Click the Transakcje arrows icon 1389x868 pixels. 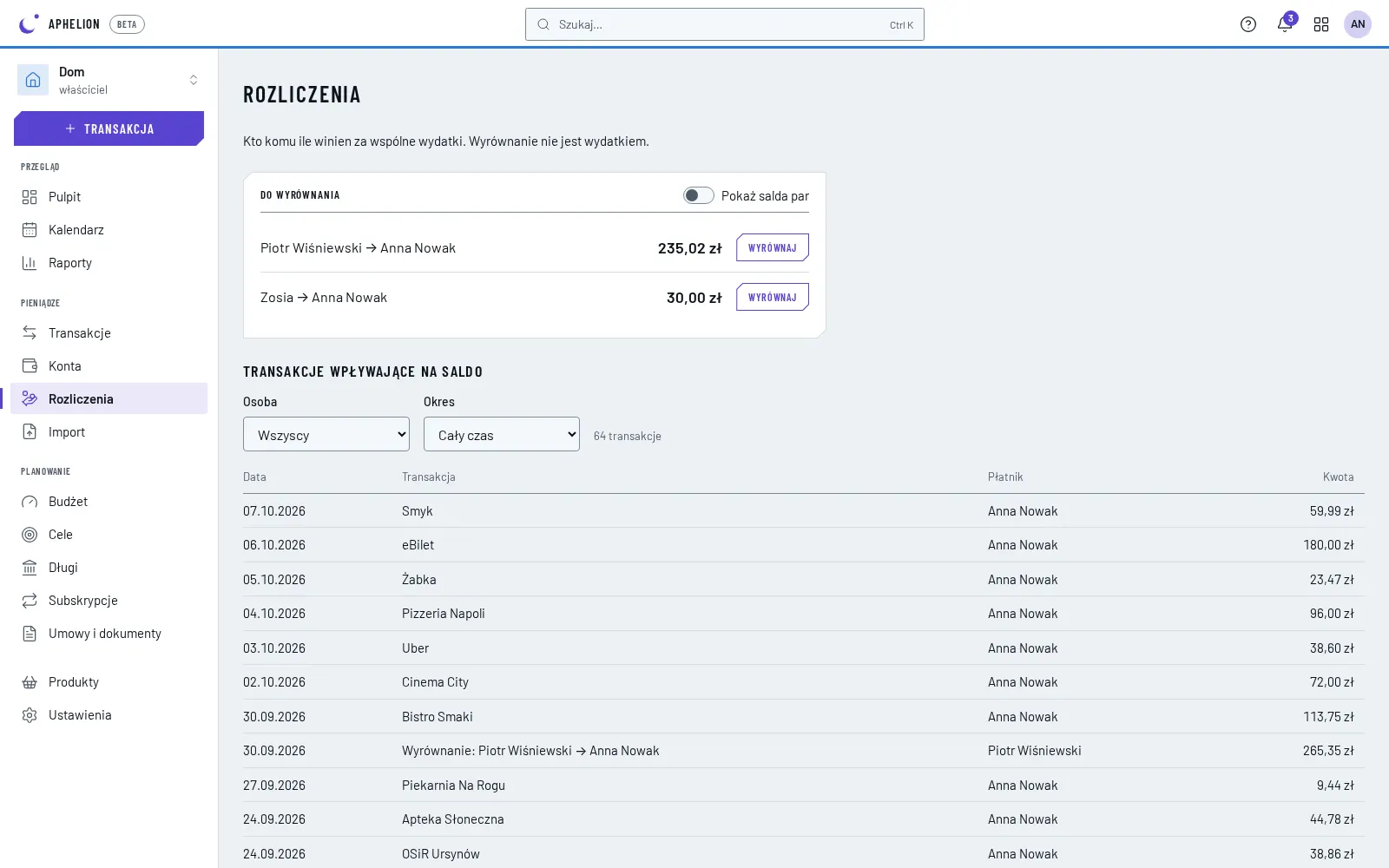tap(30, 333)
